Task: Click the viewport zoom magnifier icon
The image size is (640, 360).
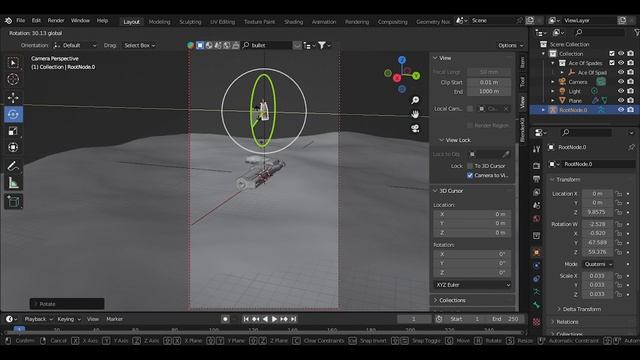Action: coord(415,100)
